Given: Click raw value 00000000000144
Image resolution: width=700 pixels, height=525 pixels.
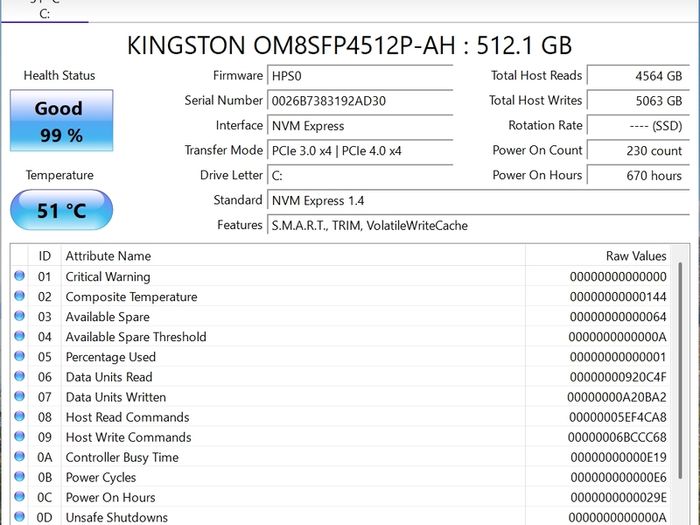Looking at the screenshot, I should [618, 297].
